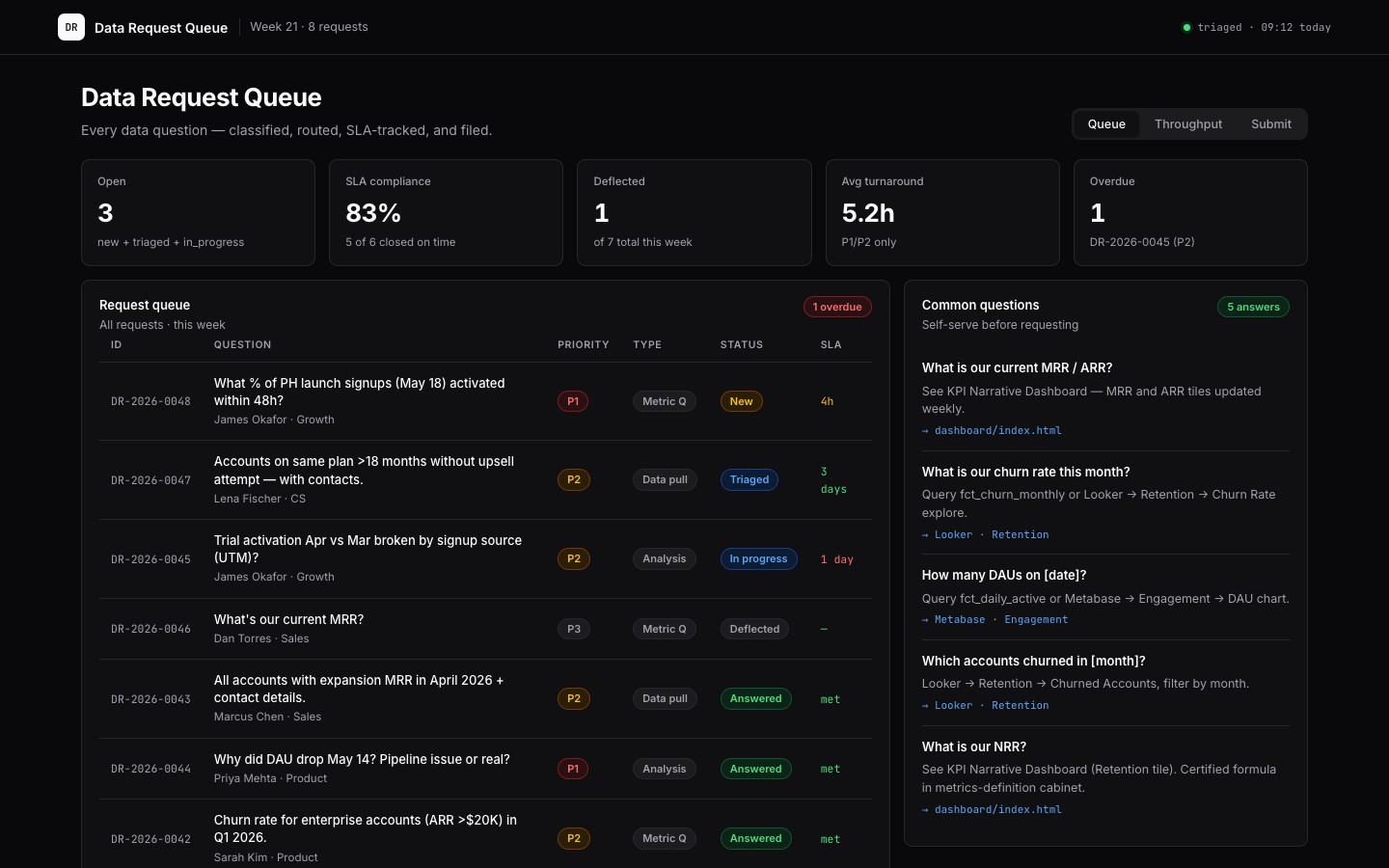Select the Avg turnaround 5.2h card
Viewport: 1389px width, 868px height.
tap(942, 212)
